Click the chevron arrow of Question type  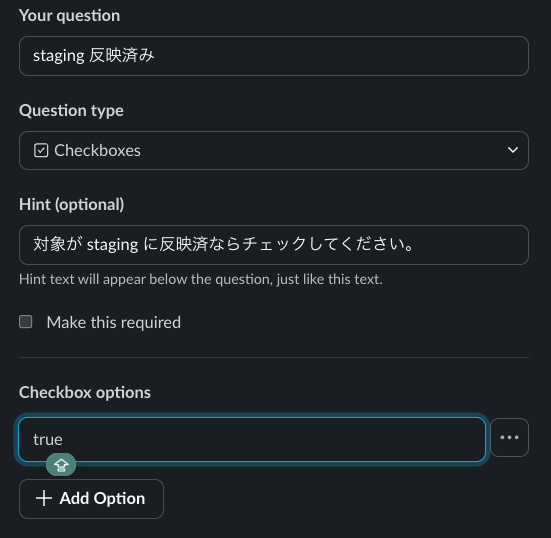tap(513, 150)
